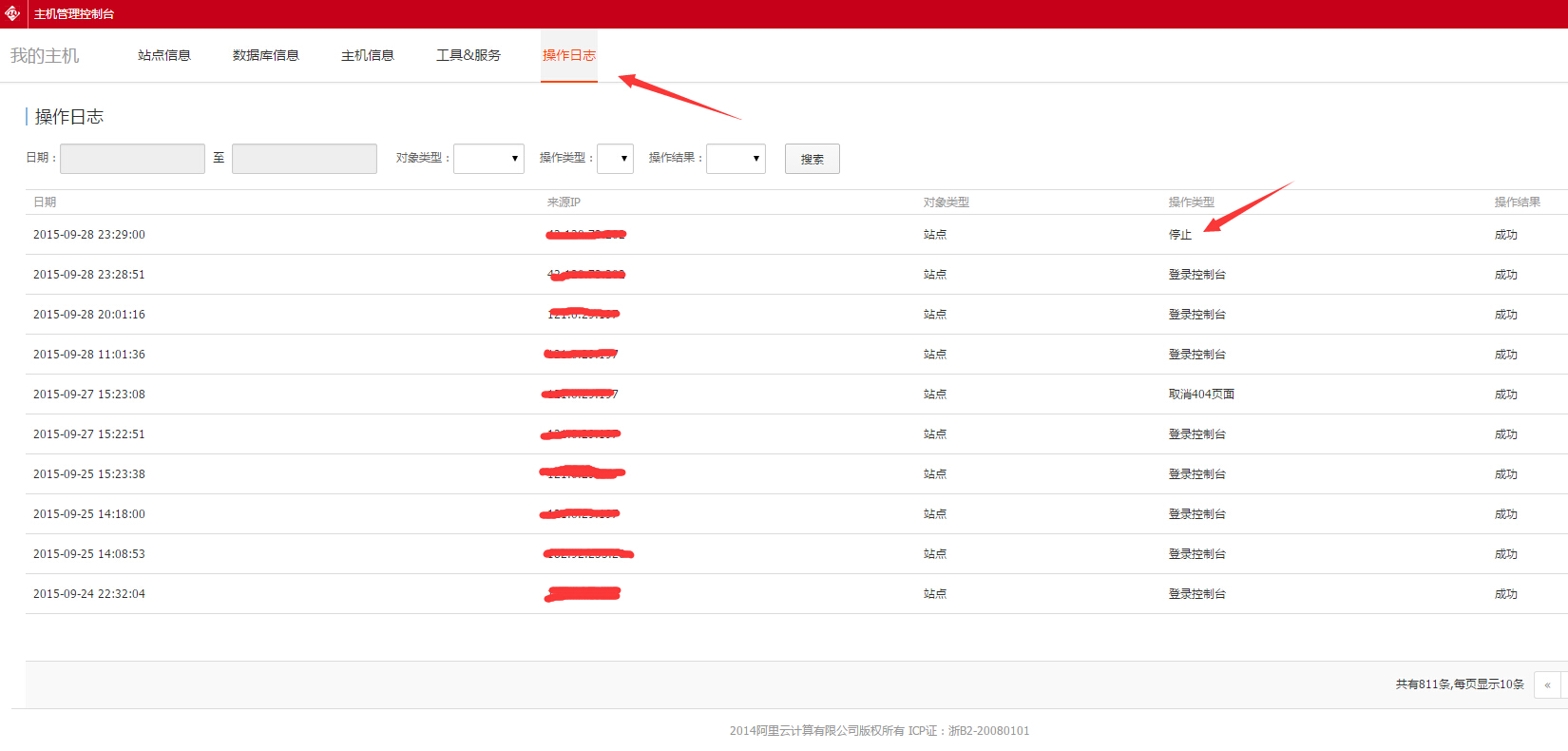Click the host console logo icon

[x=12, y=13]
